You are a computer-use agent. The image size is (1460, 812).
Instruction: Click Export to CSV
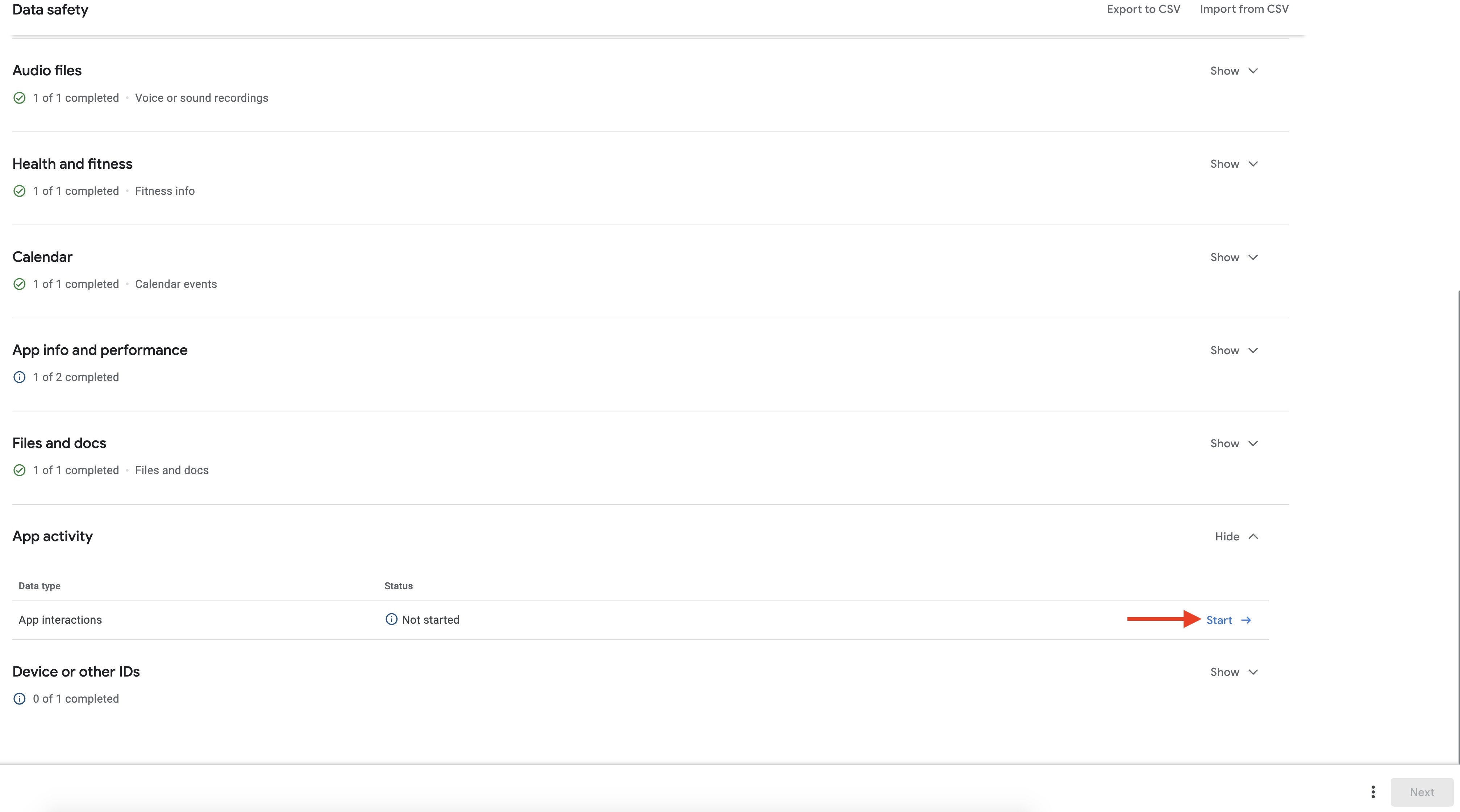click(x=1143, y=9)
